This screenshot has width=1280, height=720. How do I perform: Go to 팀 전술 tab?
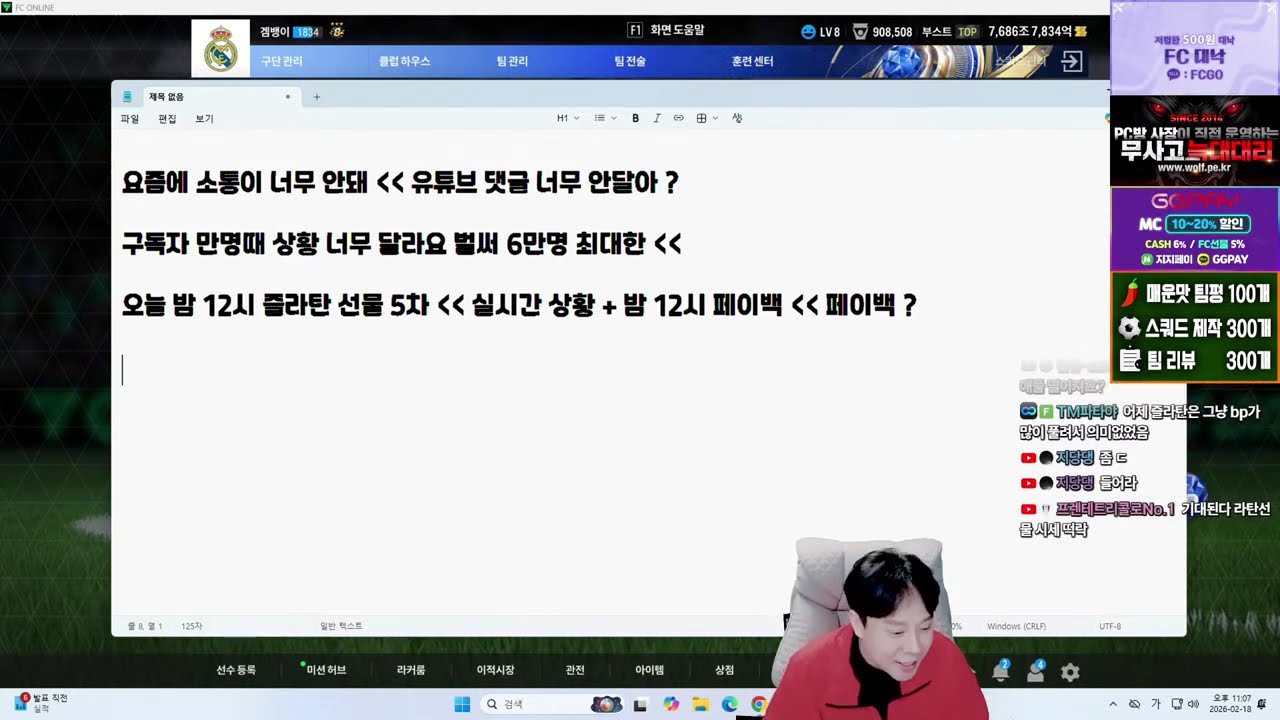coord(630,61)
